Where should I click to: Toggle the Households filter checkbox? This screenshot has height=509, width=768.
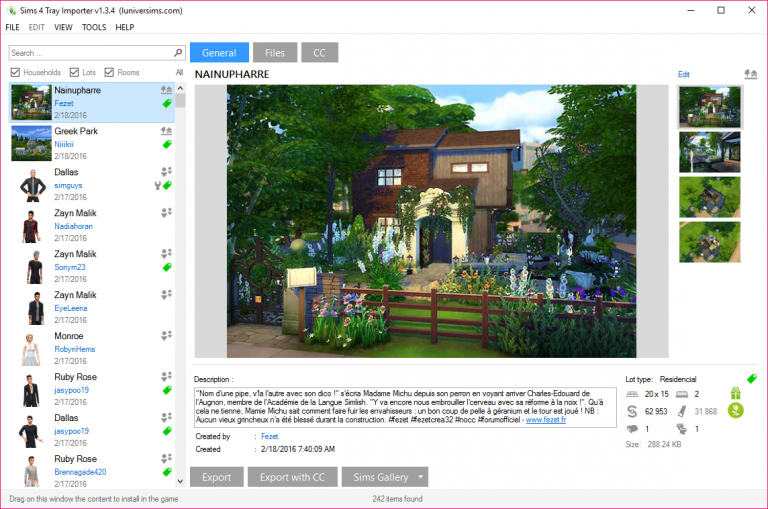pos(15,72)
